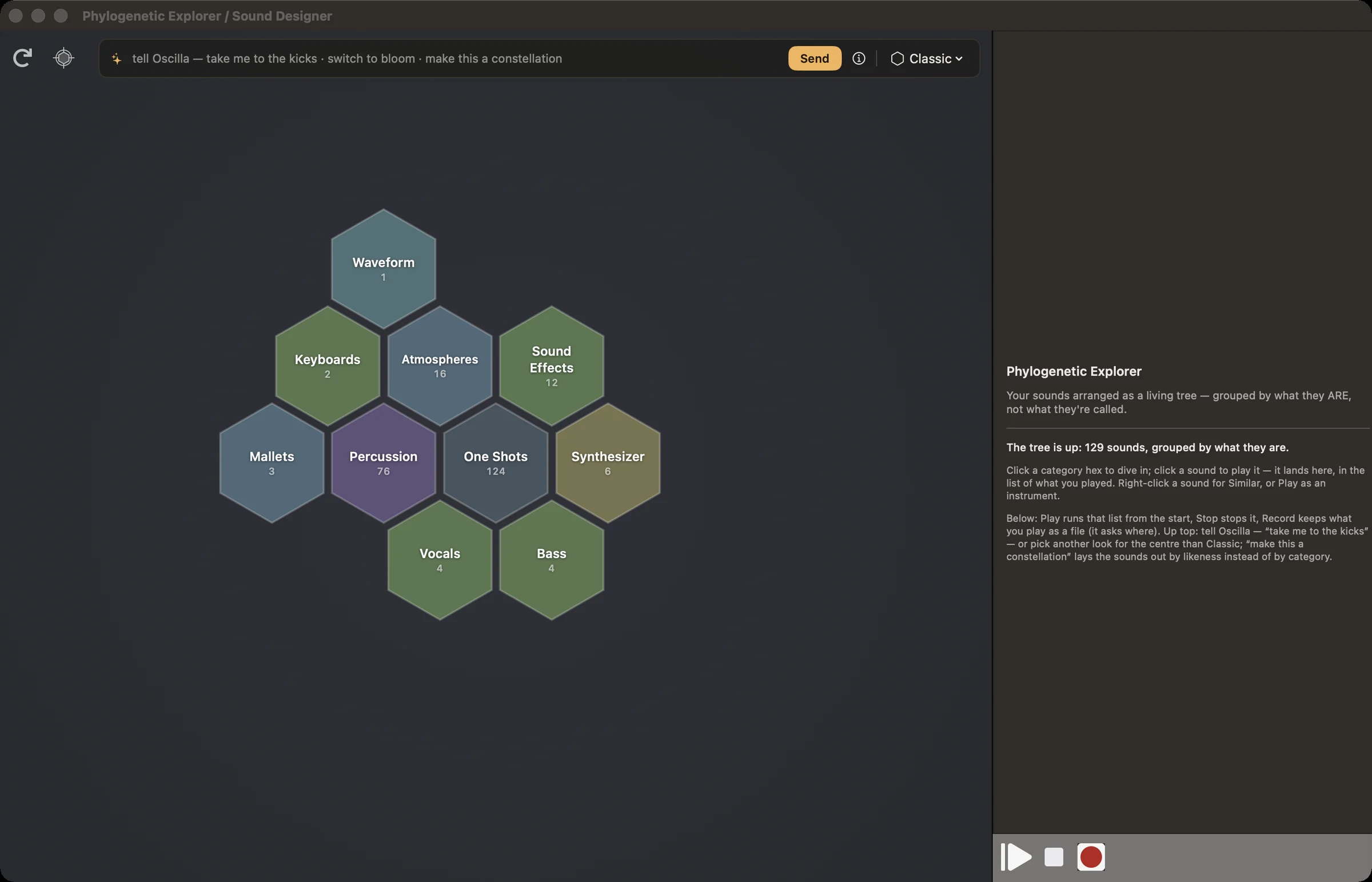1372x882 pixels.
Task: Open the Percussion hex with 76 sounds
Action: coord(383,463)
